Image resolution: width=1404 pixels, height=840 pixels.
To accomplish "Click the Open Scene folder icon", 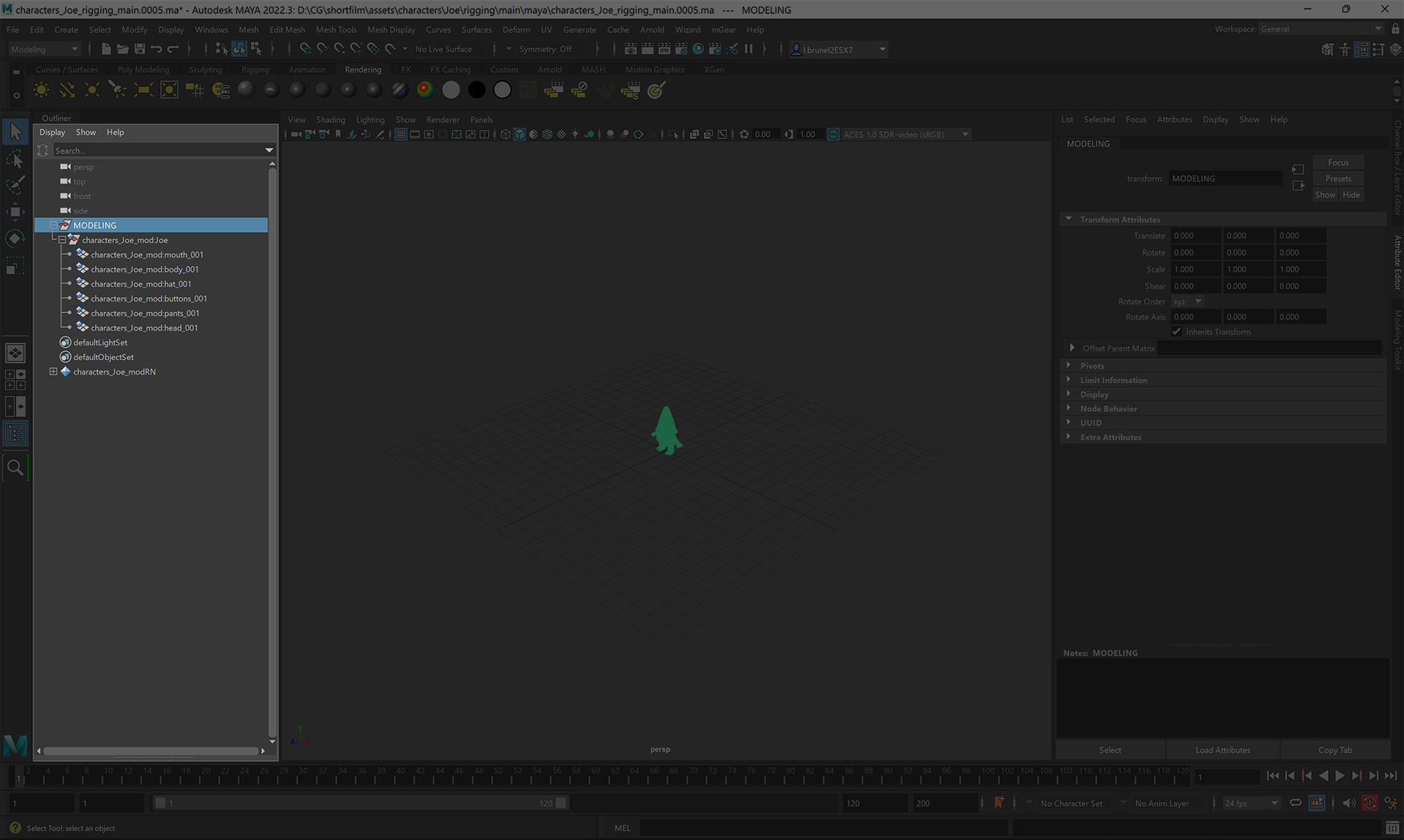I will pos(123,49).
